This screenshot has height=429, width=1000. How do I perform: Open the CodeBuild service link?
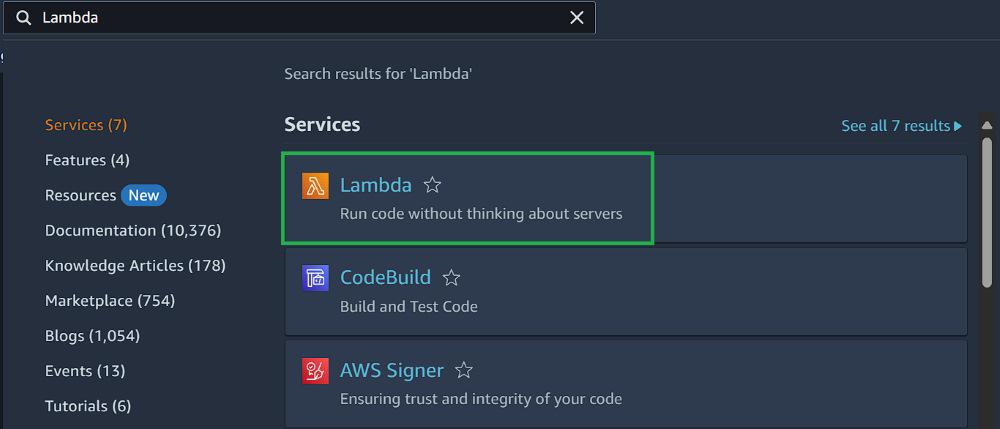coord(385,278)
